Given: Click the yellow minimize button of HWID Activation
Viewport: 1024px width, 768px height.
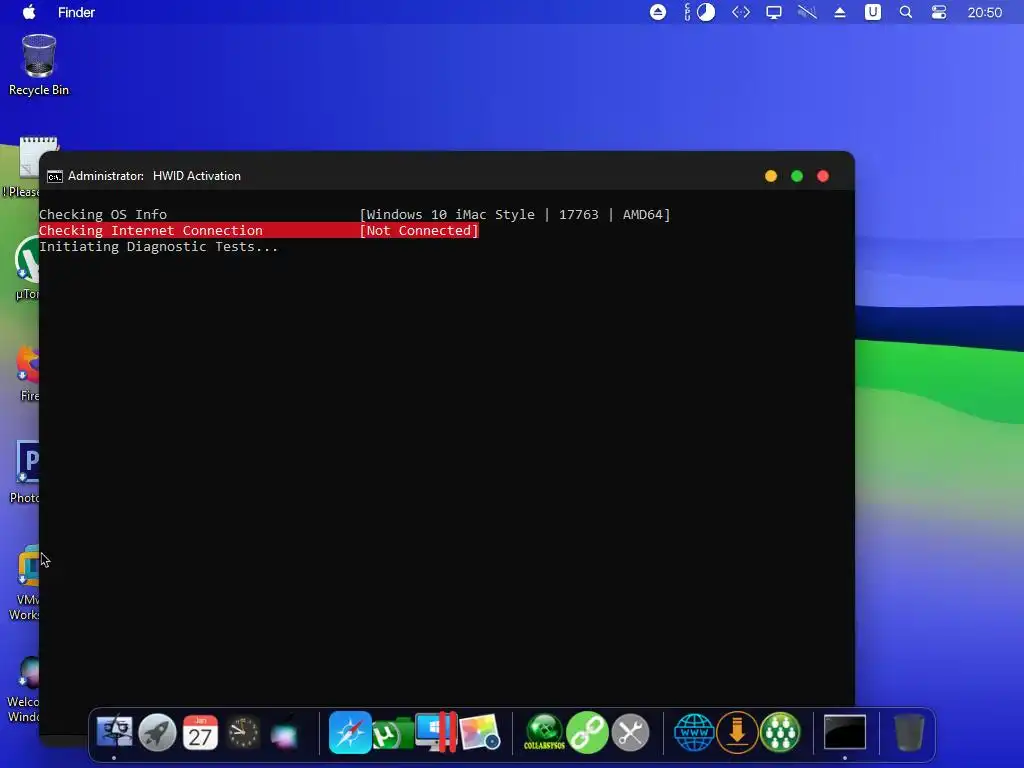Looking at the screenshot, I should 771,176.
